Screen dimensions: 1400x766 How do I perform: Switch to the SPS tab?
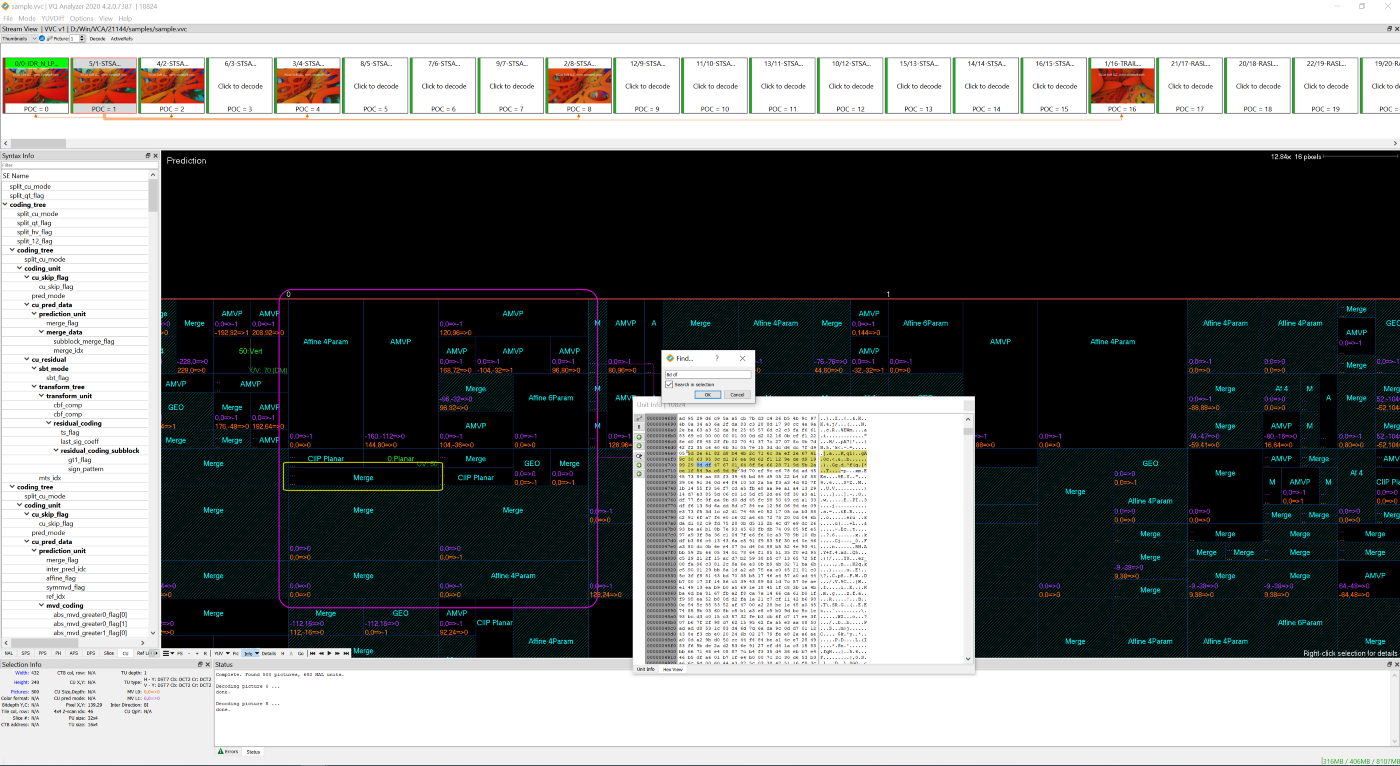tap(26, 653)
